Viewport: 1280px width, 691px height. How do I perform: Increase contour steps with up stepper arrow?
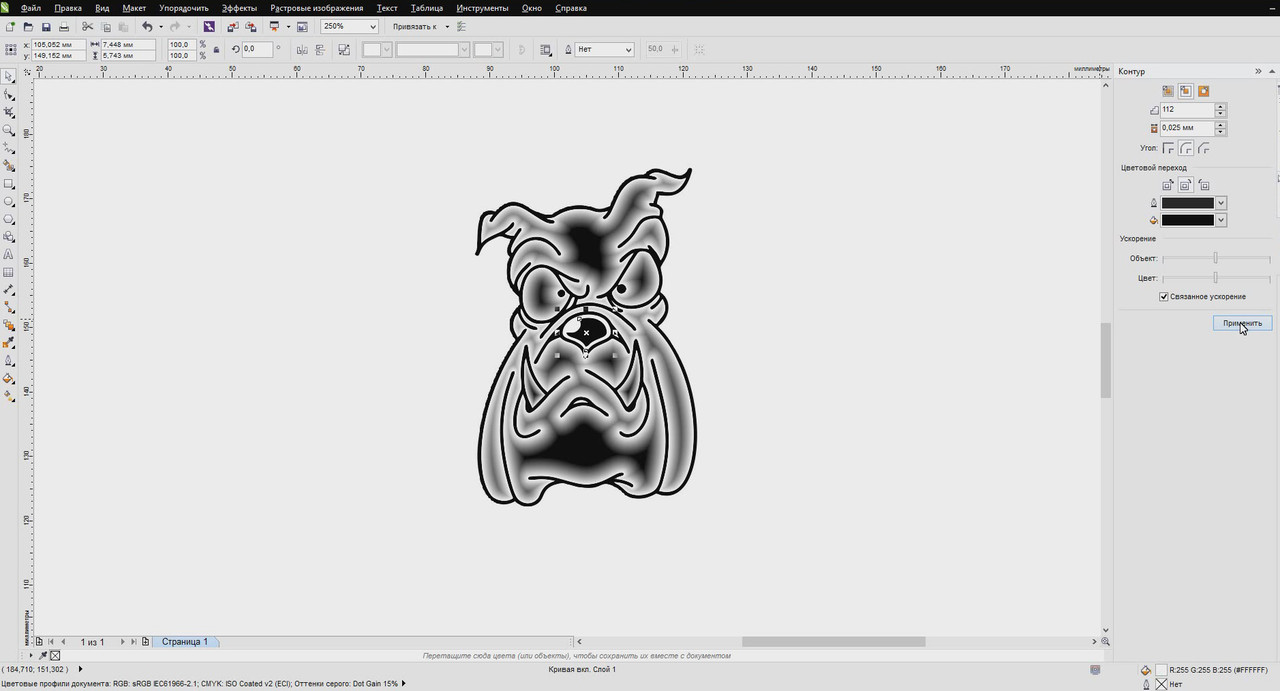pyautogui.click(x=1221, y=107)
